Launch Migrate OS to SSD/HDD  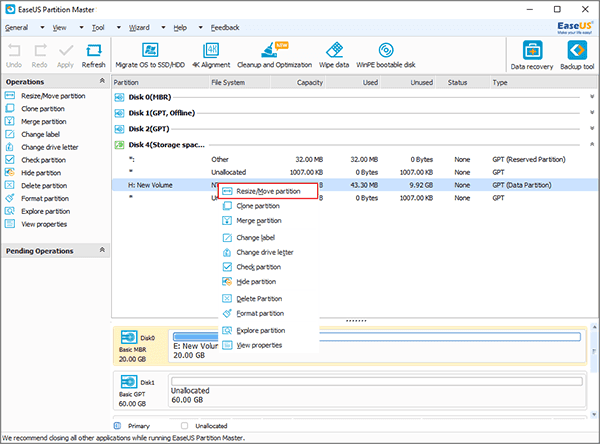pos(150,56)
